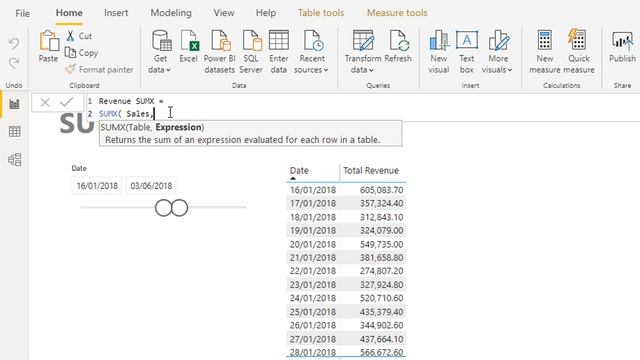Click the 20/01/2018 date cell
The image size is (640, 360).
pos(313,244)
